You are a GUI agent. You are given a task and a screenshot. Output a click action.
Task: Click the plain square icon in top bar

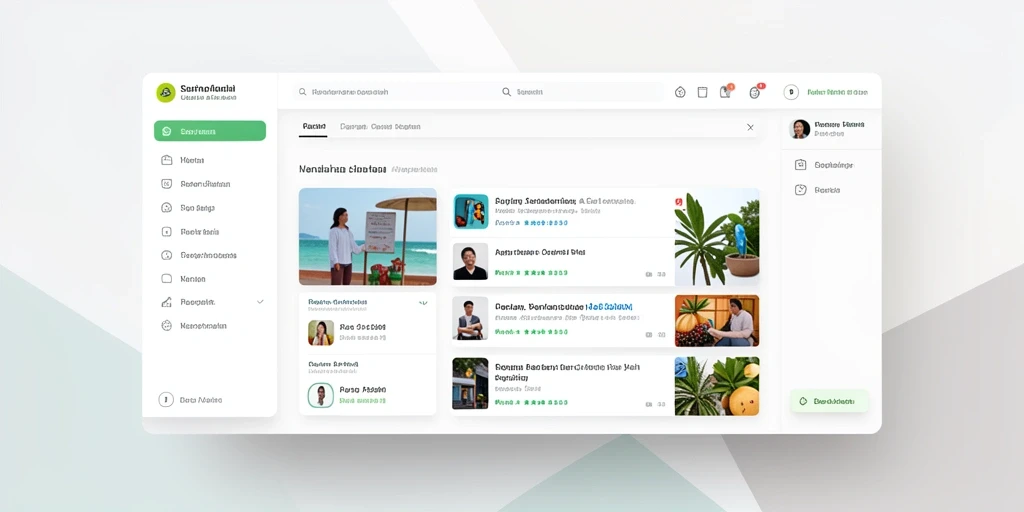(x=703, y=92)
